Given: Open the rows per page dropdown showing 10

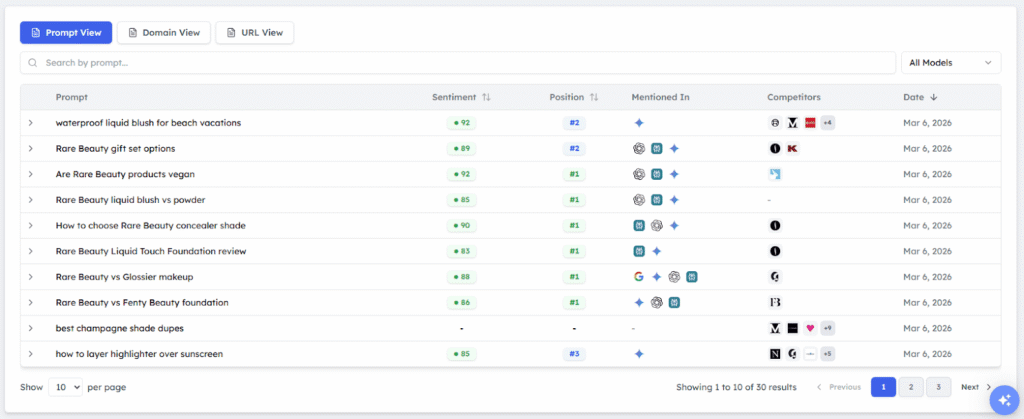Looking at the screenshot, I should 65,387.
